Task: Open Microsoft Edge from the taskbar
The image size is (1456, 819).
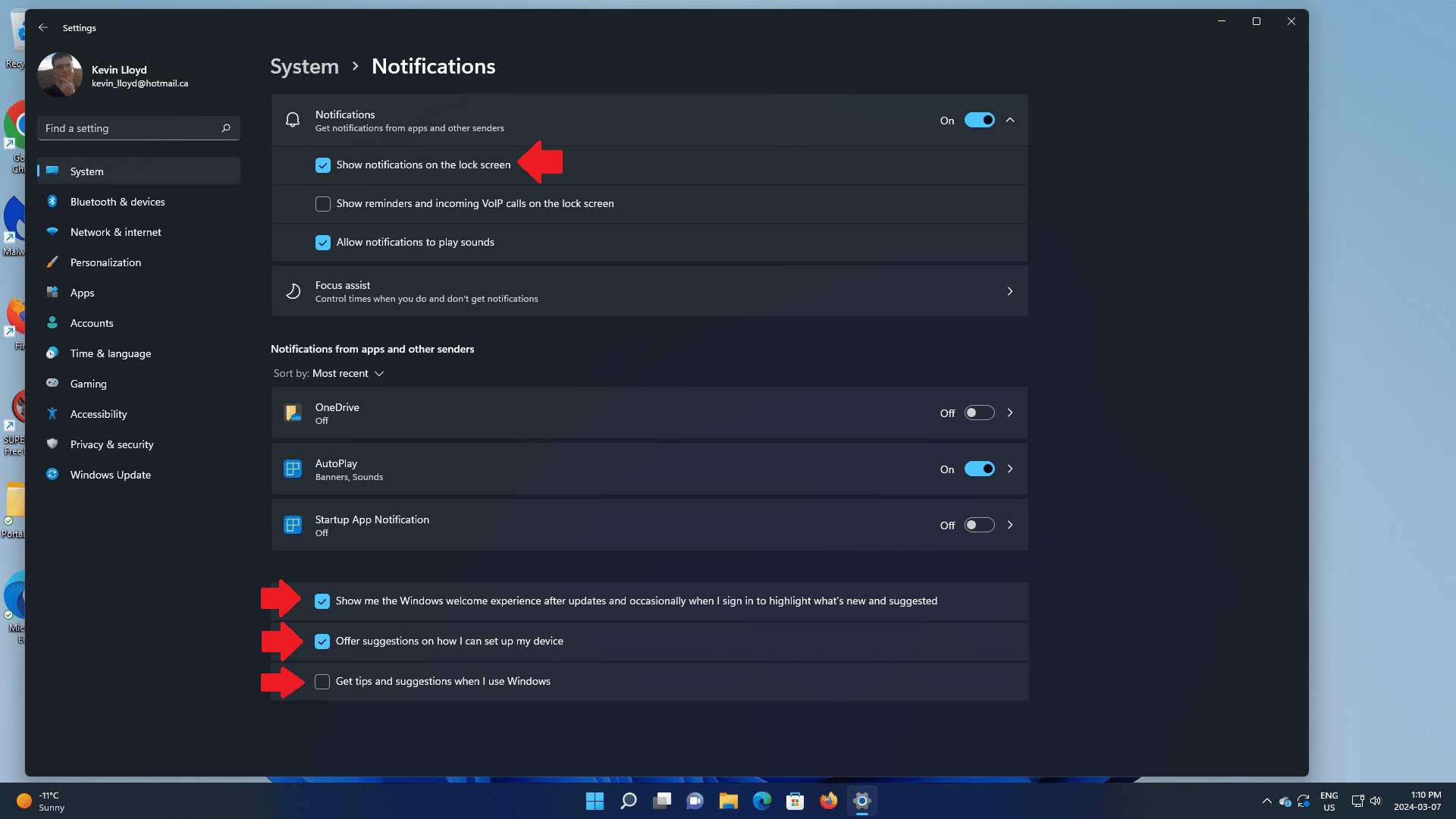Action: [761, 801]
